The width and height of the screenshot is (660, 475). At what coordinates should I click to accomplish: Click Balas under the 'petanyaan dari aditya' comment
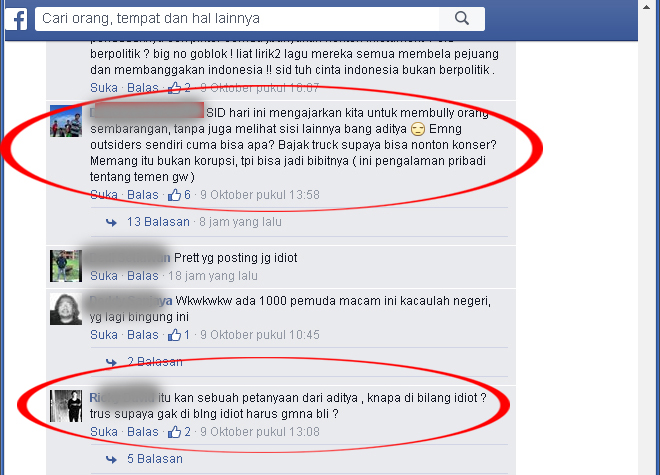tap(143, 432)
